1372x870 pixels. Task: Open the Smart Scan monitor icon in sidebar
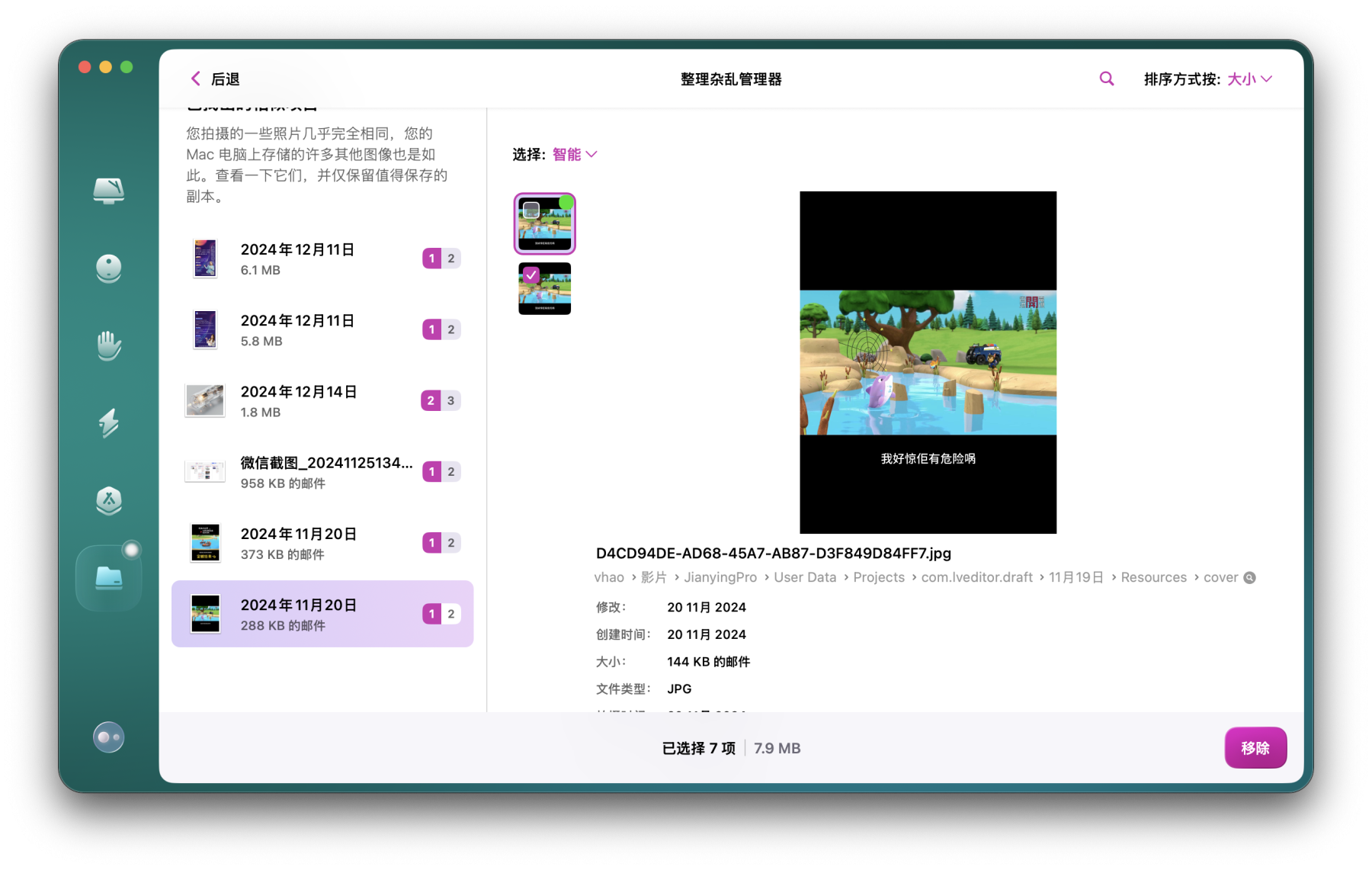pyautogui.click(x=108, y=190)
